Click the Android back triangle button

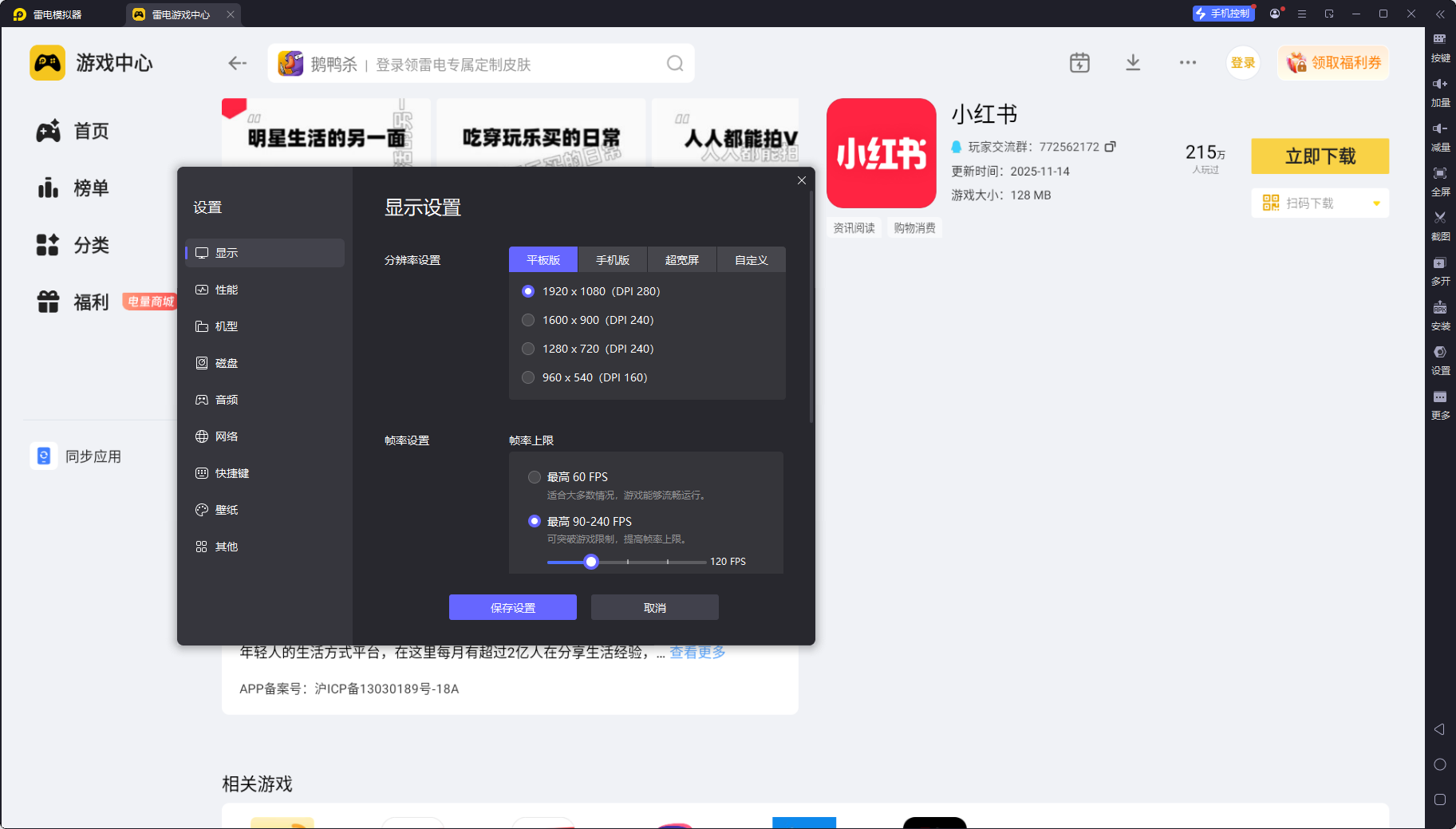click(x=1439, y=729)
